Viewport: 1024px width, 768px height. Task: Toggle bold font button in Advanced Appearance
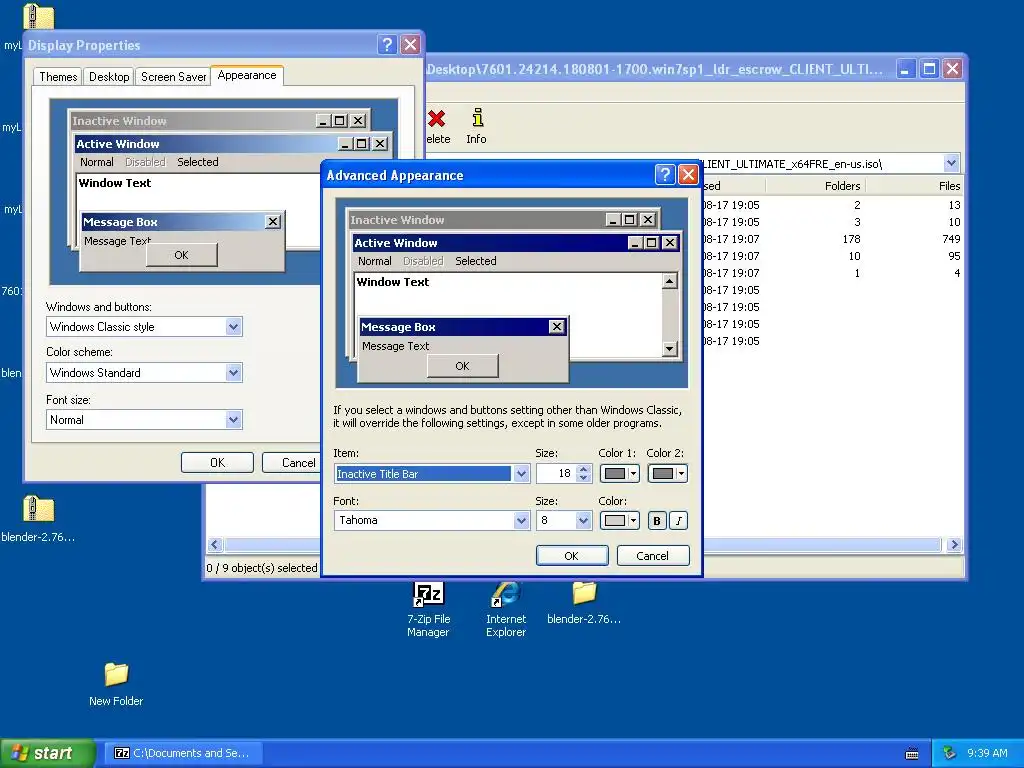pyautogui.click(x=657, y=520)
